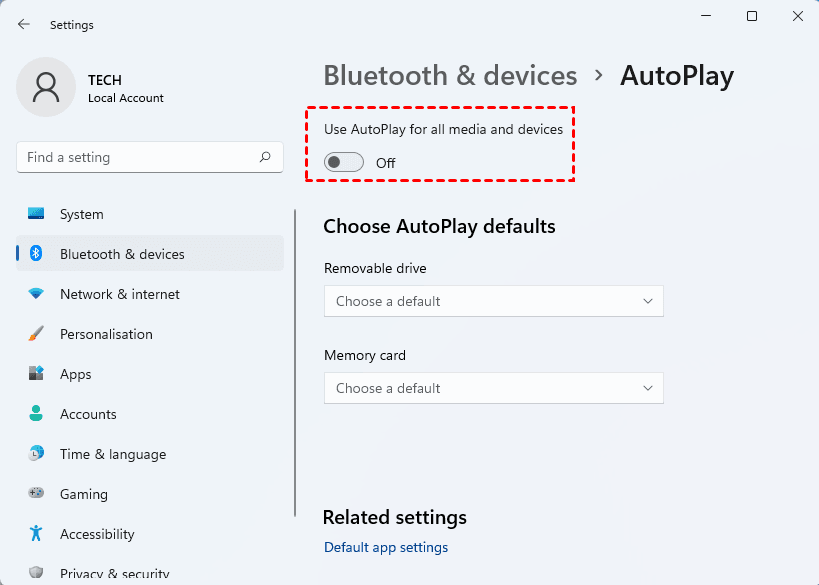Click the Find a setting search box
Viewport: 819px width, 585px height.
click(x=140, y=157)
